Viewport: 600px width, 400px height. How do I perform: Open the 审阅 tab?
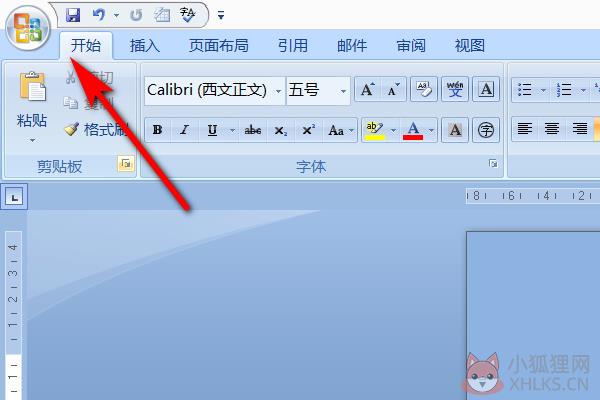(x=411, y=46)
